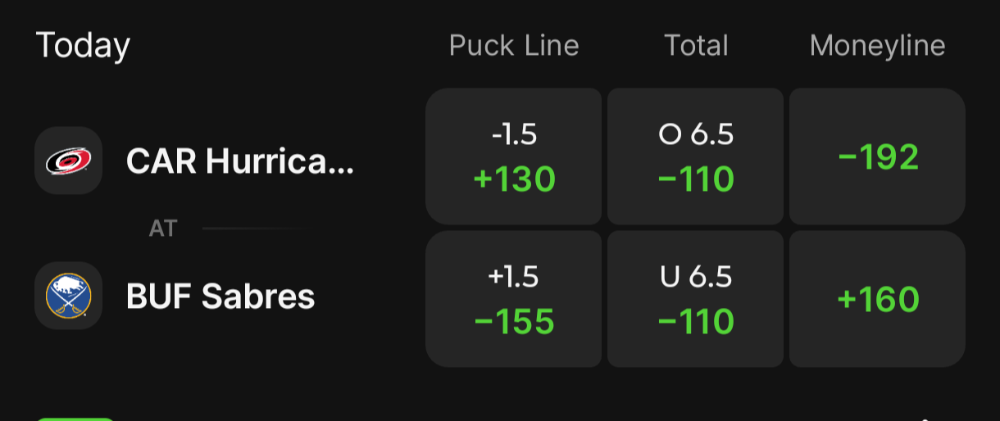This screenshot has height=421, width=1000.
Task: Choose the Hurricanes -192 moneyline
Action: coord(877,156)
